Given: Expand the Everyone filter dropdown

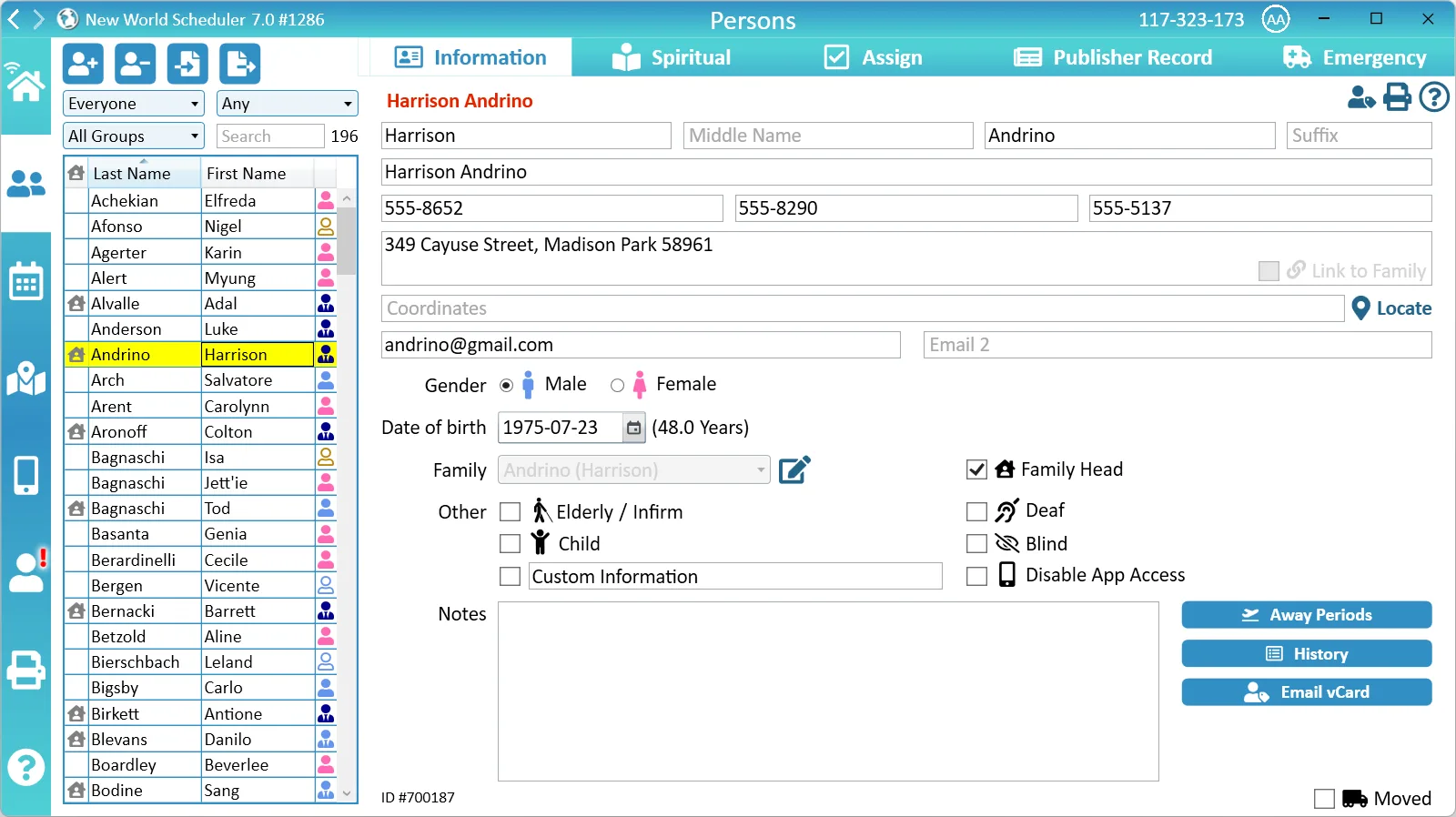Looking at the screenshot, I should coord(133,104).
